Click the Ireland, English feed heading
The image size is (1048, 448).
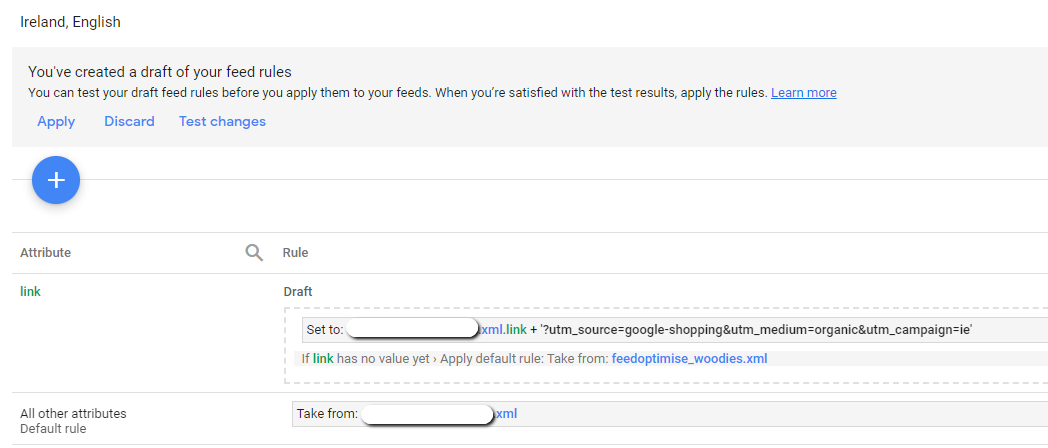(70, 22)
